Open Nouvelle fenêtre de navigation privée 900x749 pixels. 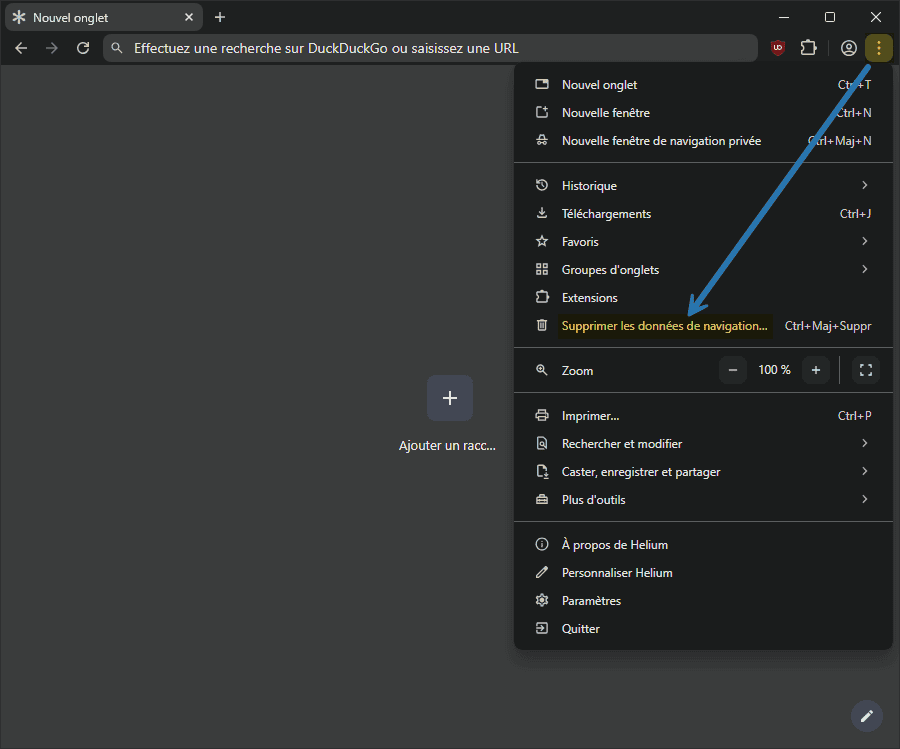click(703, 141)
